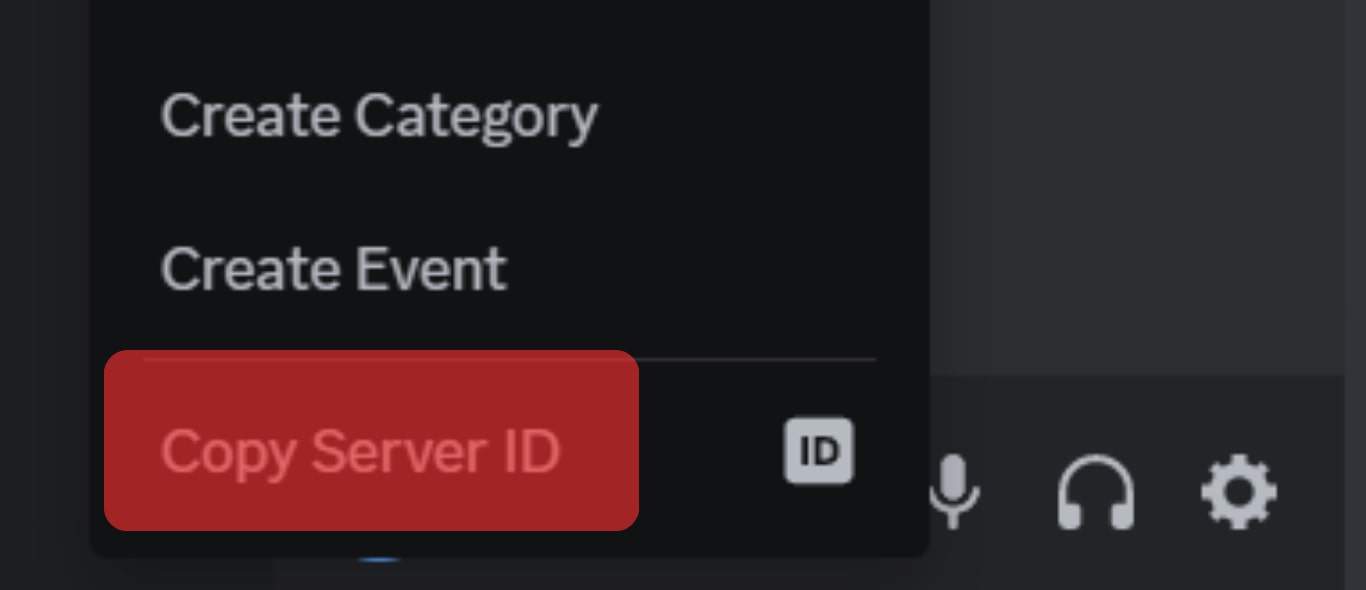Viewport: 1366px width, 590px height.
Task: Click the empty dark area above the gear
Action: coord(1137,187)
